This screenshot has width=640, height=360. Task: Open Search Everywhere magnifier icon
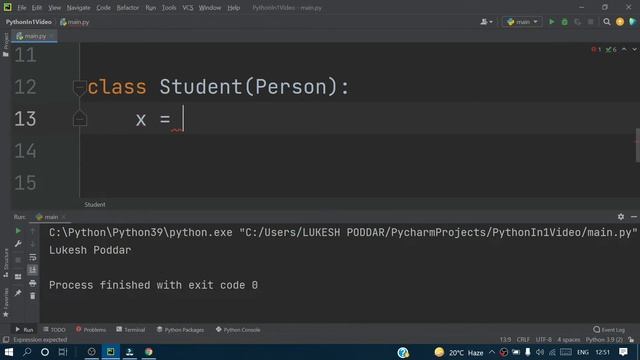click(x=607, y=22)
